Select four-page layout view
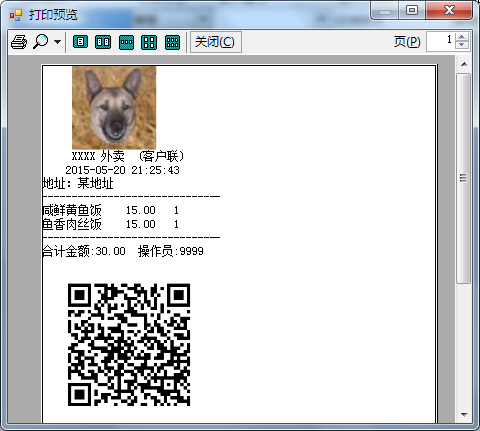This screenshot has height=431, width=480. point(149,42)
